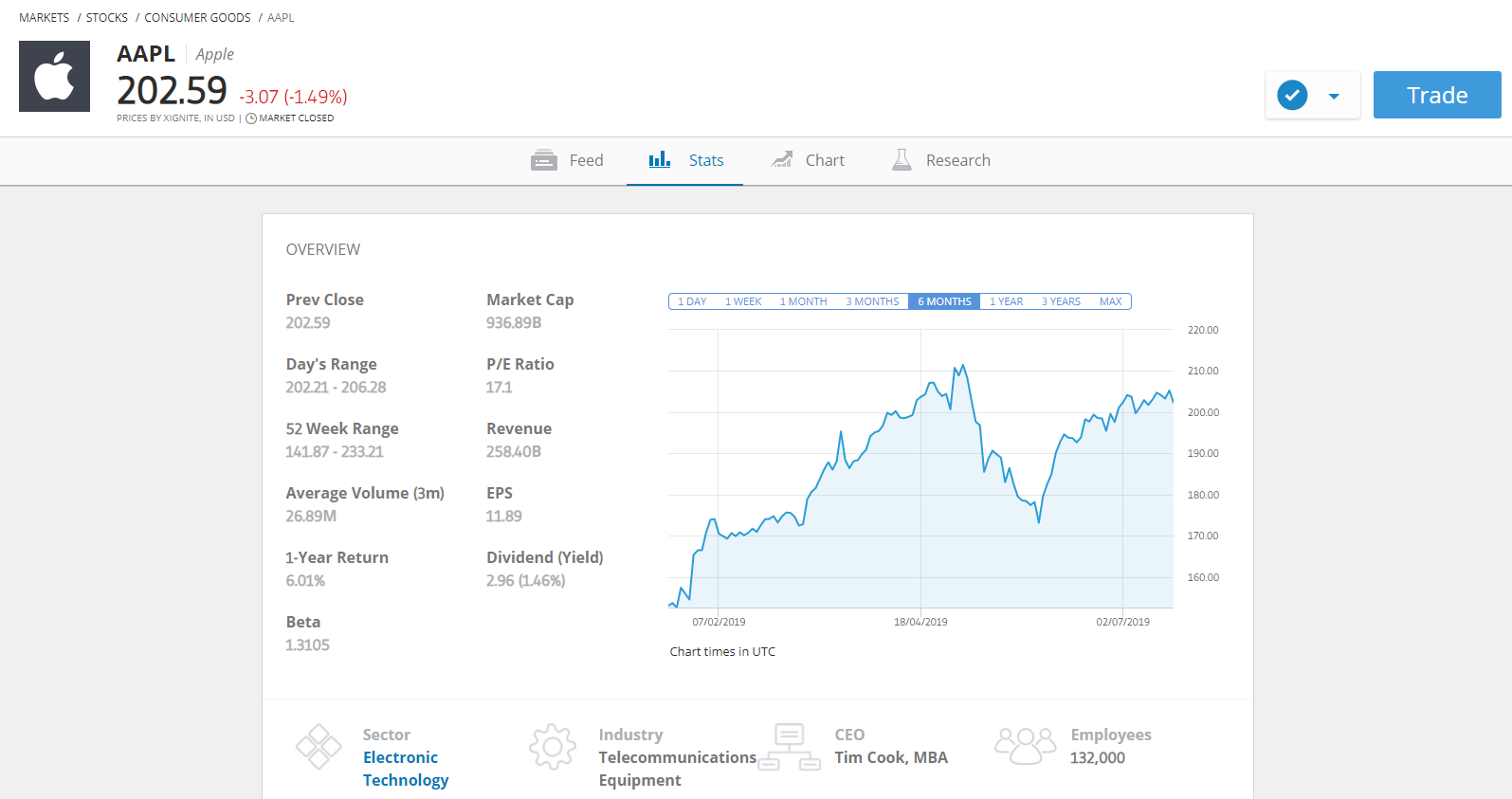
Task: Click the Dividend value 2.96 (1.46%)
Action: [x=525, y=580]
